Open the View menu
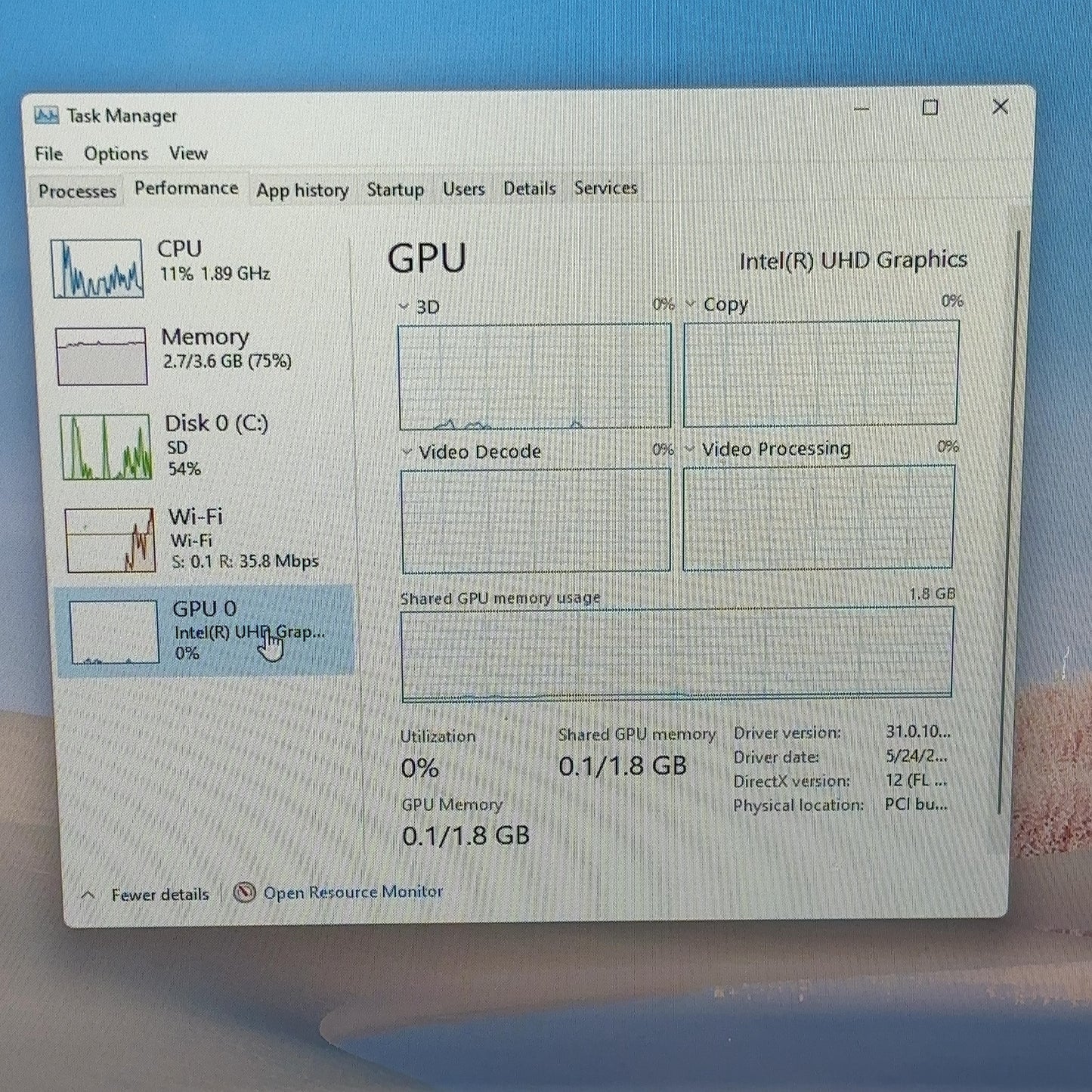 (x=188, y=153)
